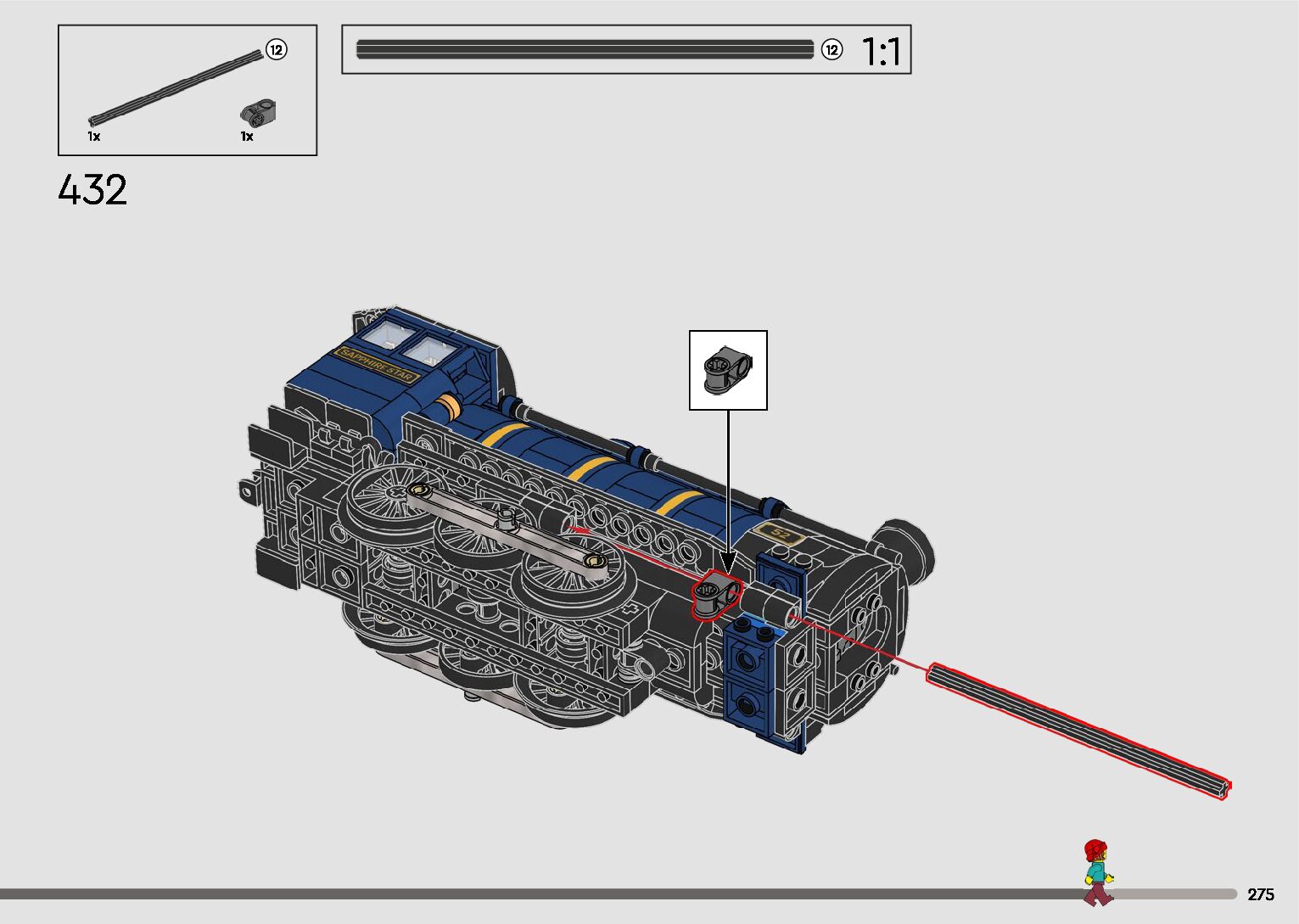Click page number 275

coord(1260,894)
